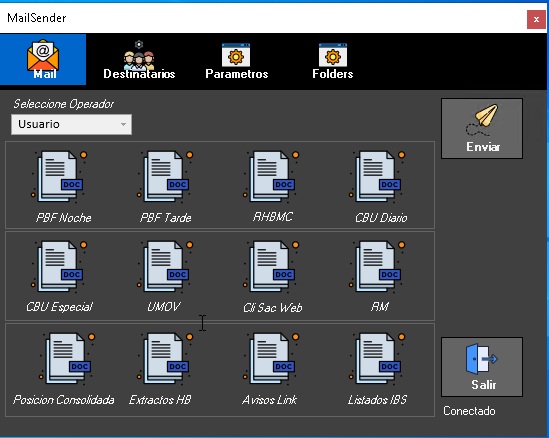The width and height of the screenshot is (549, 438).
Task: Select the Cli Sac Web document icon
Action: click(271, 266)
